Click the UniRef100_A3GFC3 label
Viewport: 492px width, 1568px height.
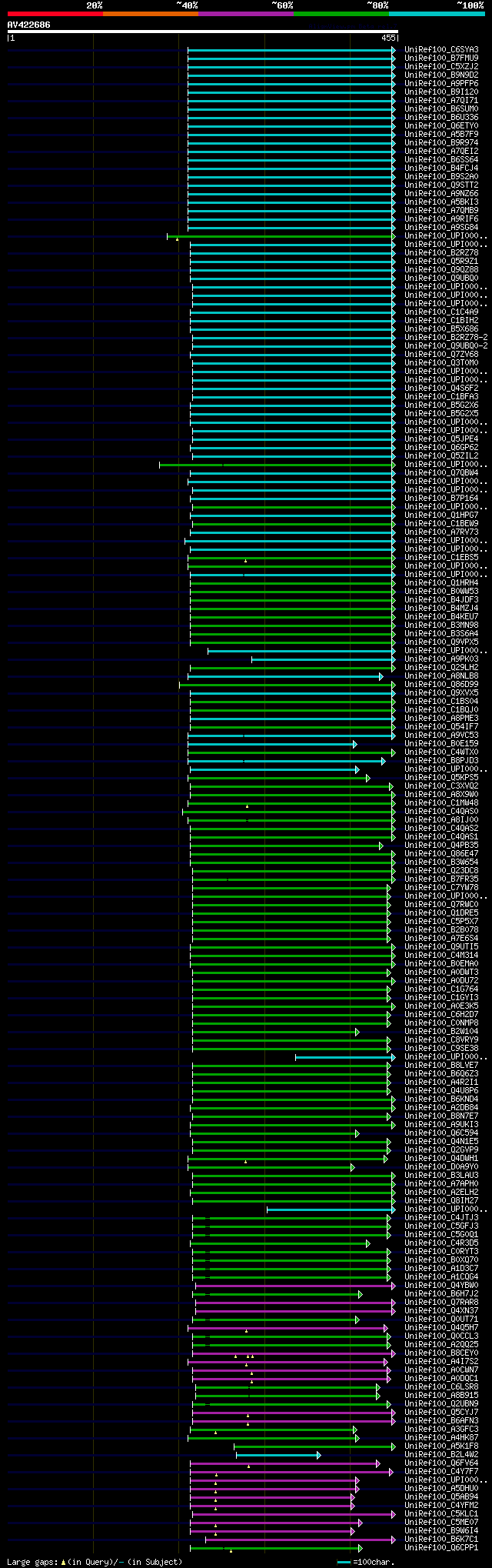pos(441,1430)
